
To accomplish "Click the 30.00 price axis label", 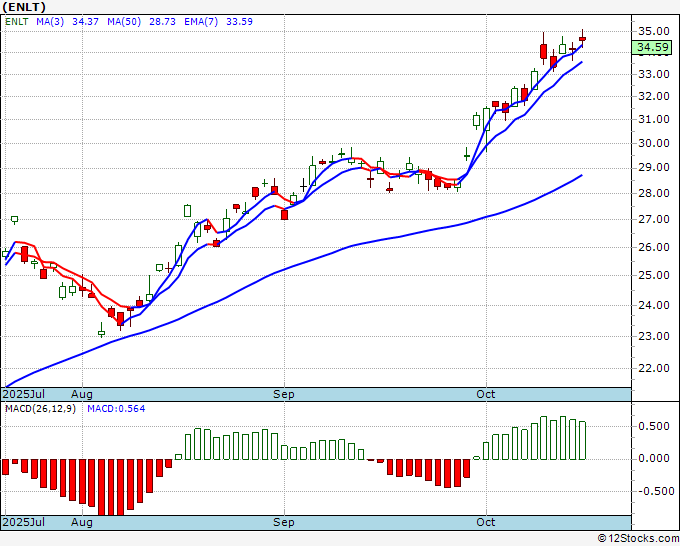I will click(x=654, y=143).
